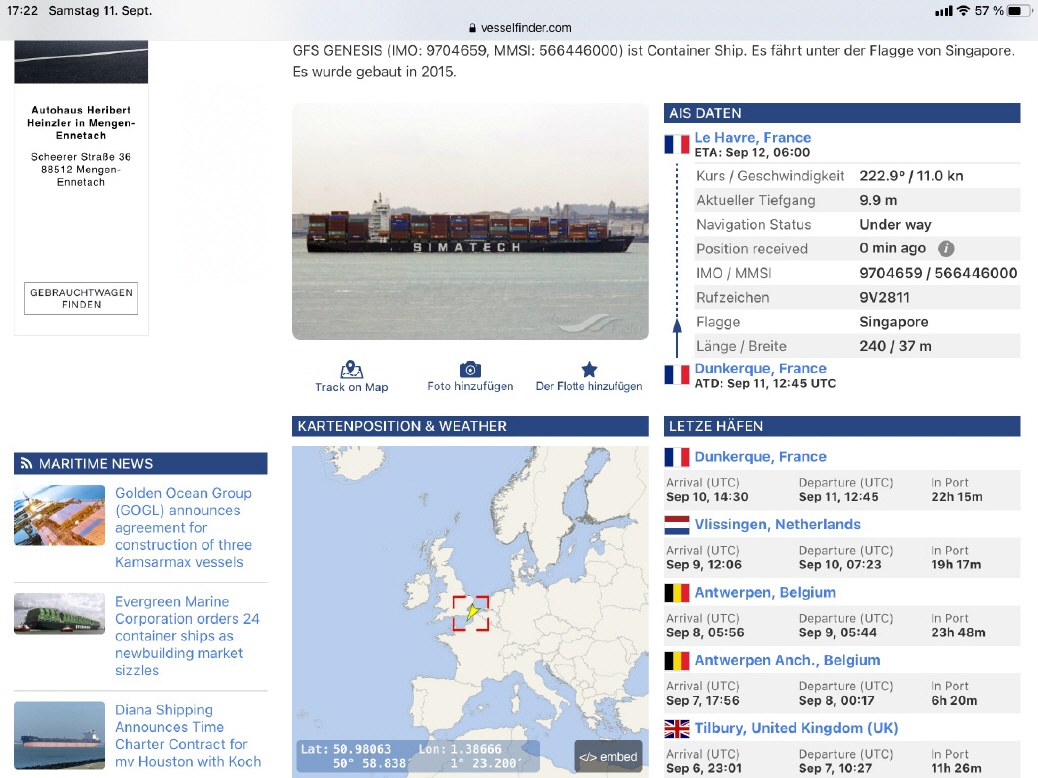
Task: Click the star icon to add to fleet
Action: (589, 369)
